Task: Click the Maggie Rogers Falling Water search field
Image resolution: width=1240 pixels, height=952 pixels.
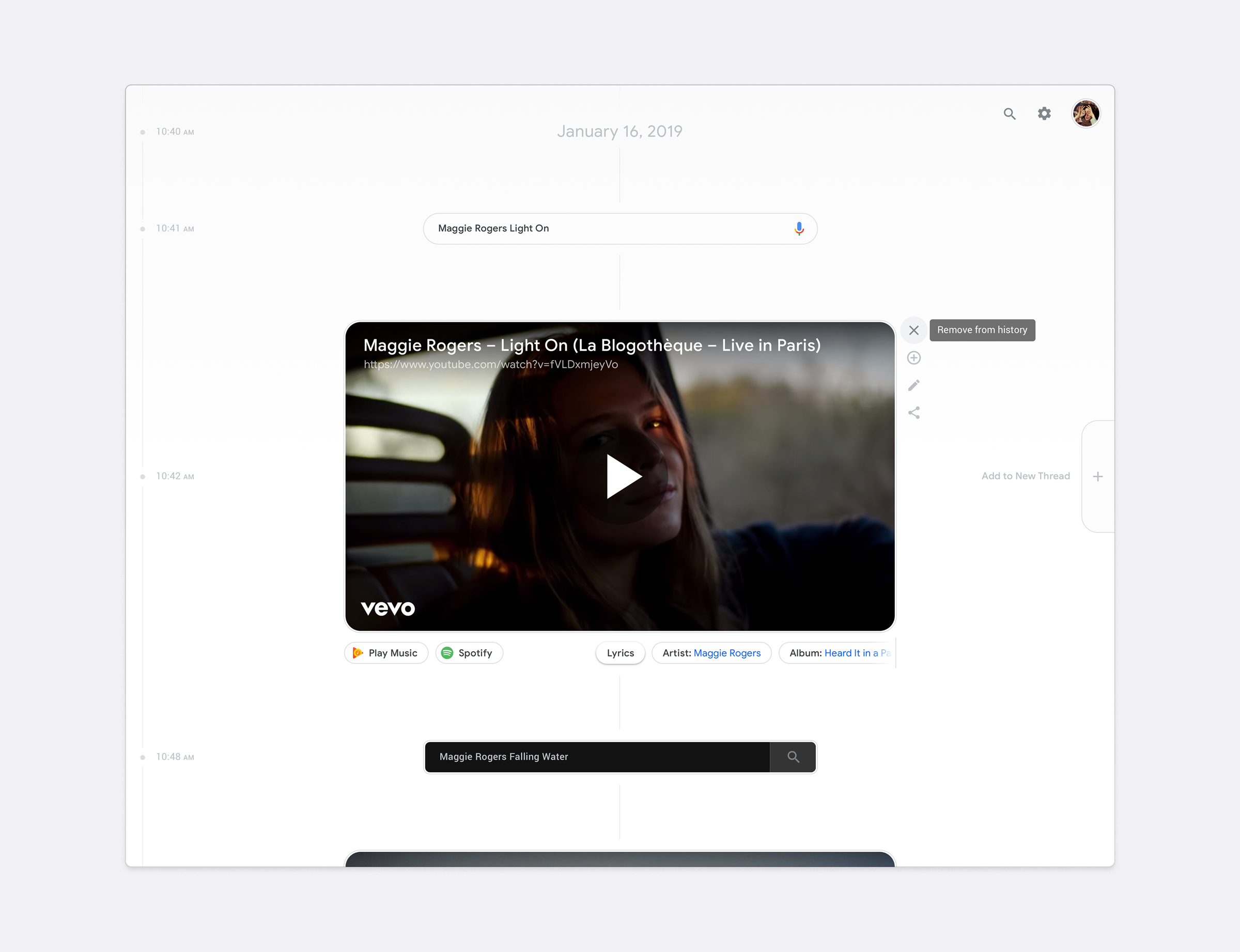Action: pyautogui.click(x=595, y=757)
